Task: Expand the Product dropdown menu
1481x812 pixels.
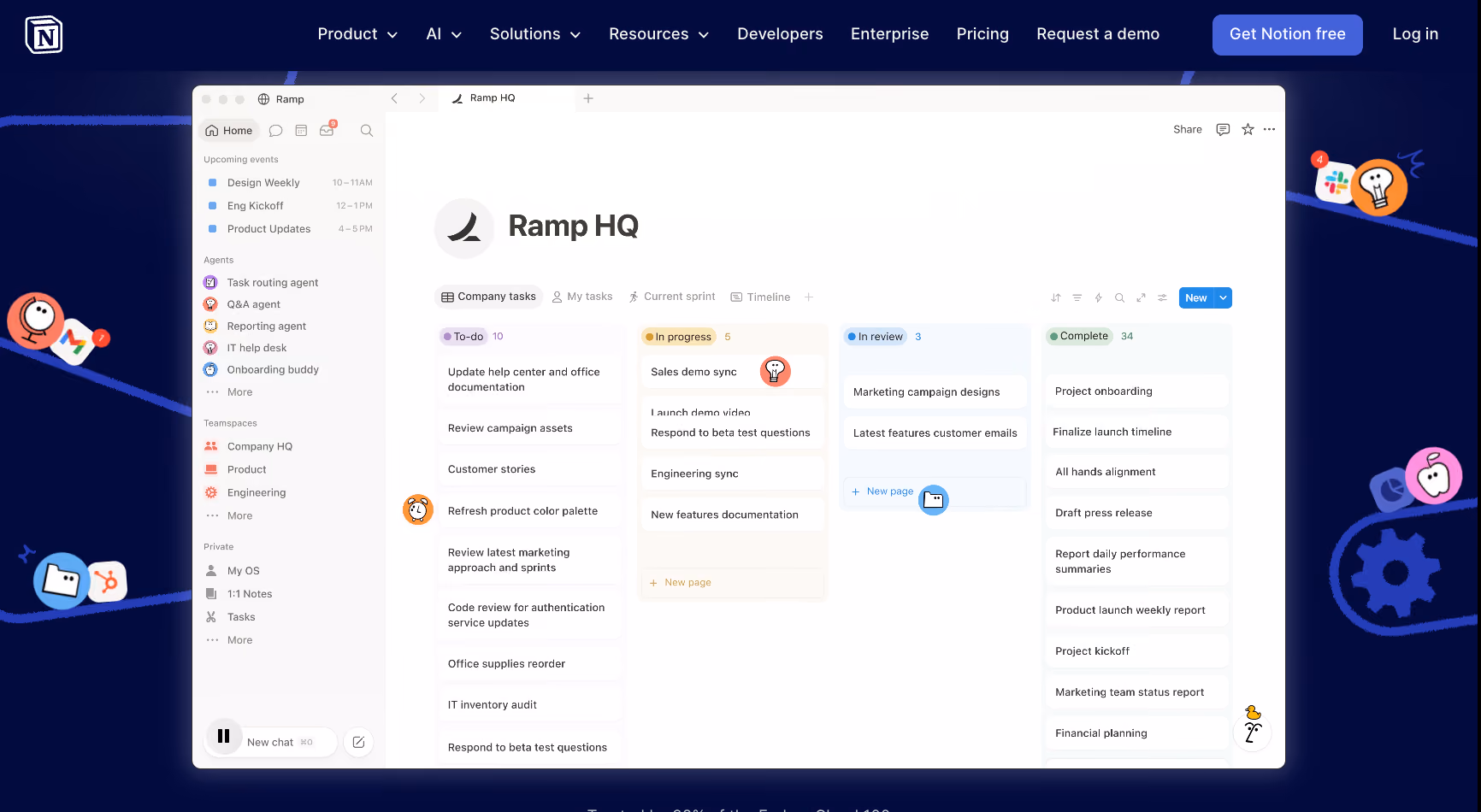Action: click(x=357, y=34)
